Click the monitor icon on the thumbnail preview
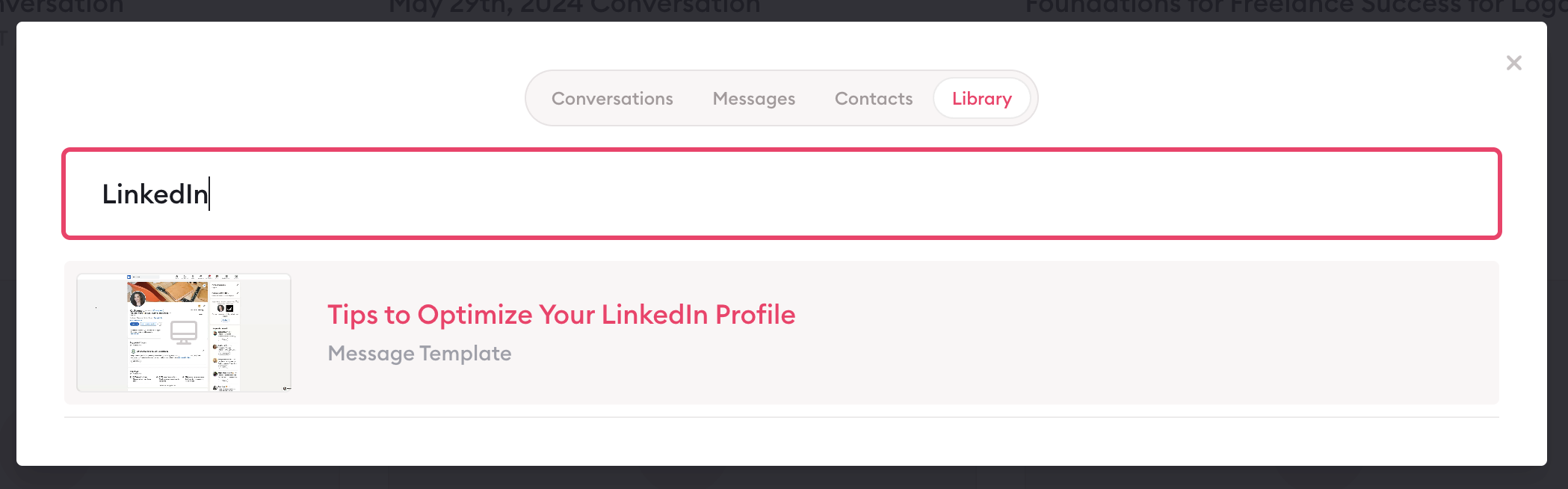1568x489 pixels. (x=184, y=333)
